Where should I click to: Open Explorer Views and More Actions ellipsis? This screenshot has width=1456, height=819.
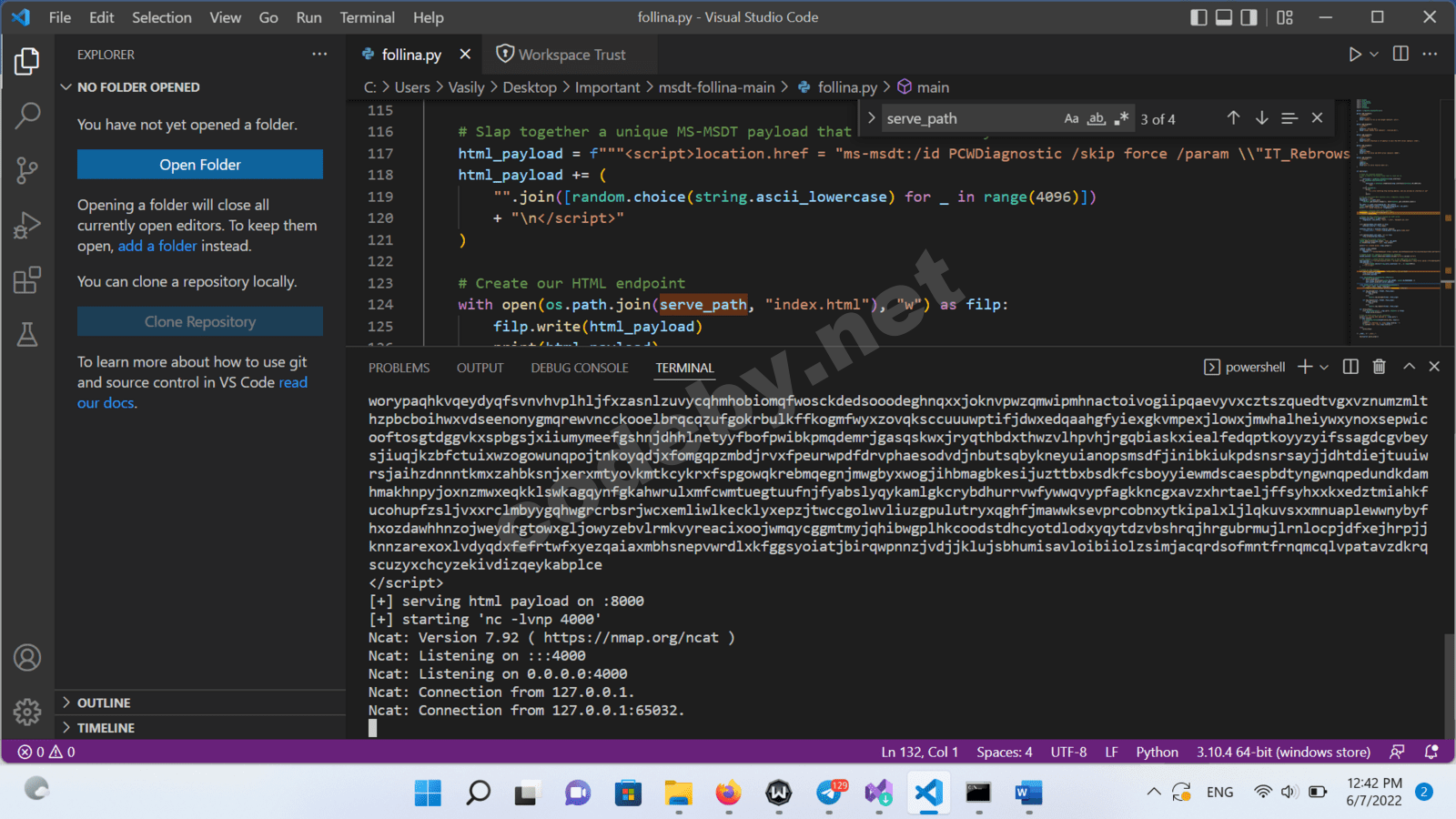[319, 55]
